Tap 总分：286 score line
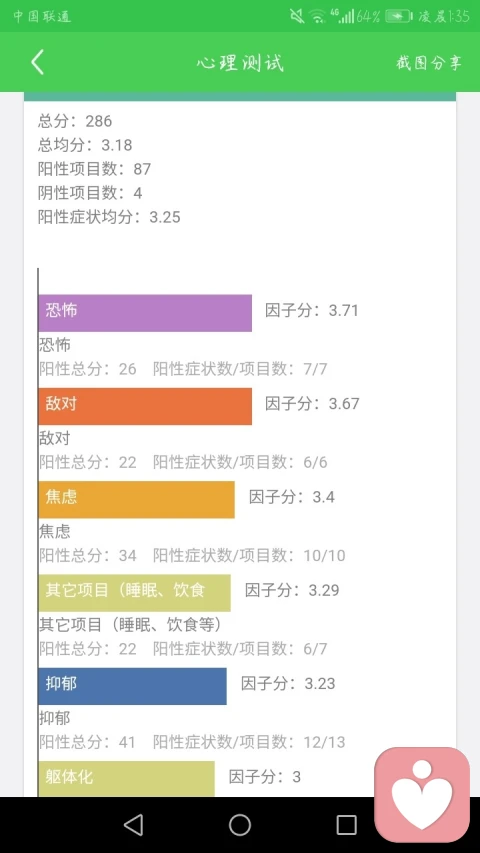Viewport: 480px width, 853px height. 75,121
